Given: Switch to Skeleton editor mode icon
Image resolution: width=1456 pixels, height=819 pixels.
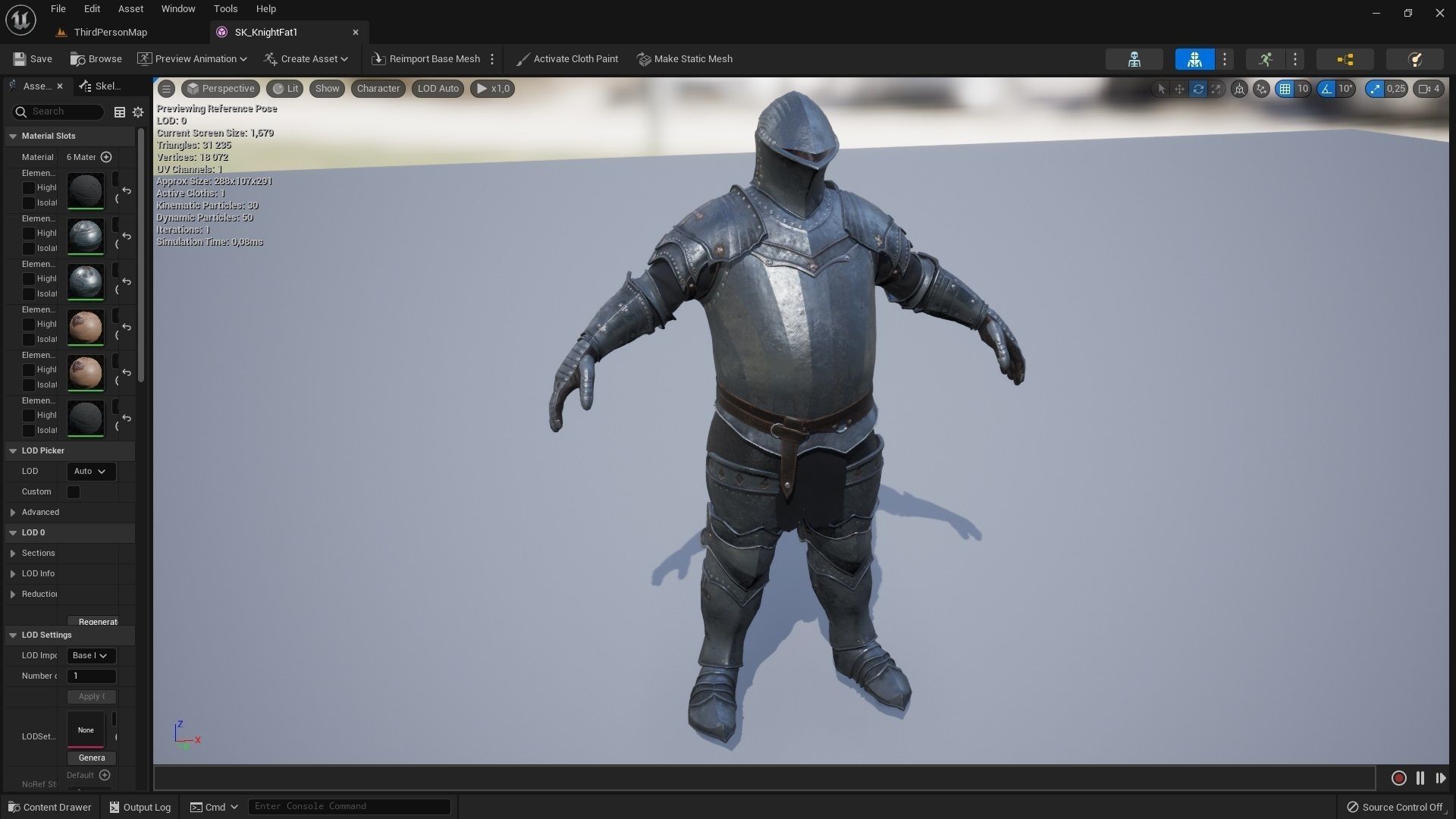Looking at the screenshot, I should [1134, 59].
